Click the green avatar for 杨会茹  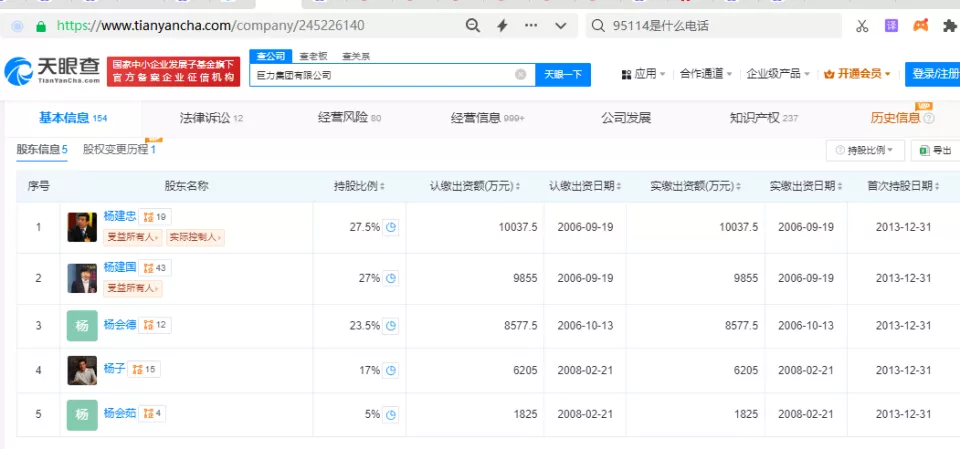pyautogui.click(x=82, y=415)
